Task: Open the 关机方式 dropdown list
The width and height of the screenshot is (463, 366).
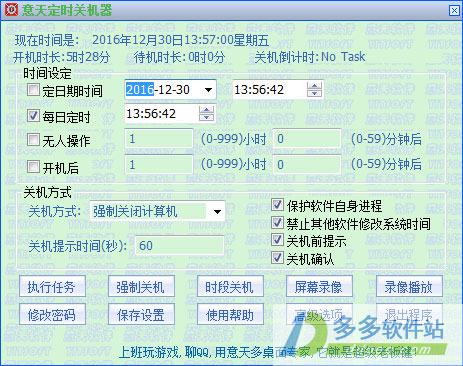Action: (217, 211)
